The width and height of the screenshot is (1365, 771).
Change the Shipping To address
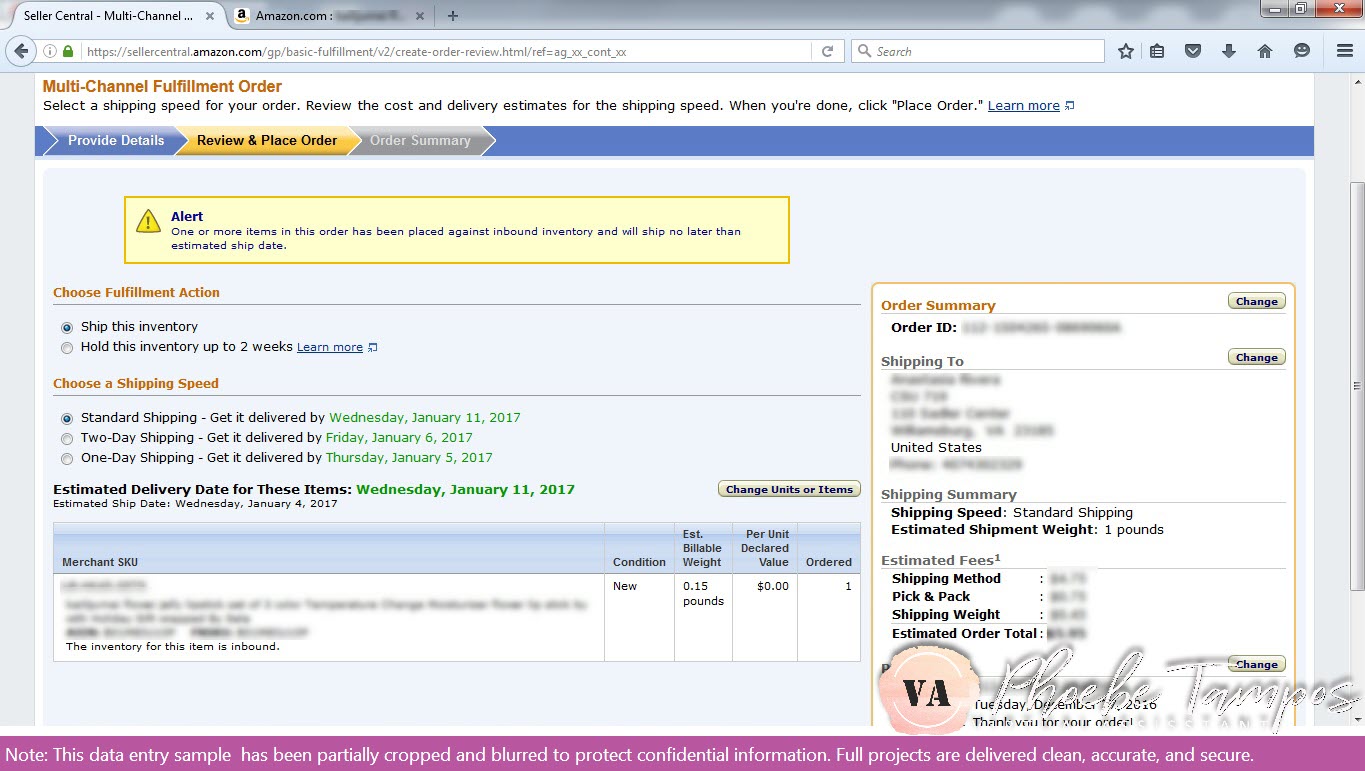coord(1256,356)
